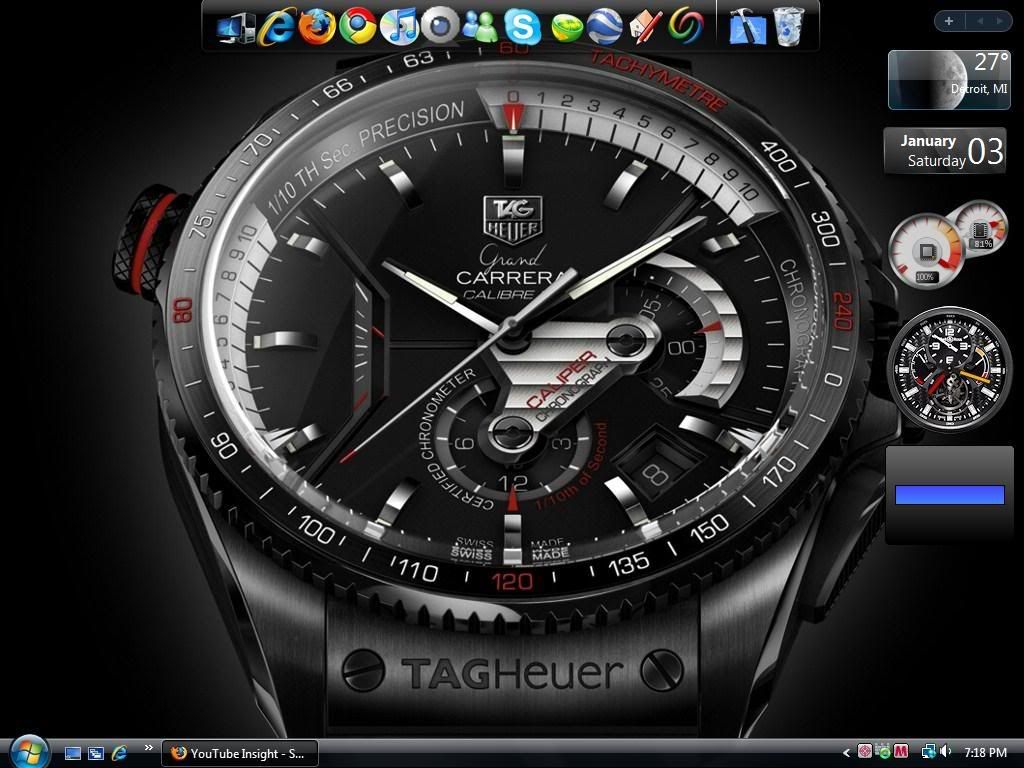
Task: Show hidden system tray icons
Action: click(847, 753)
